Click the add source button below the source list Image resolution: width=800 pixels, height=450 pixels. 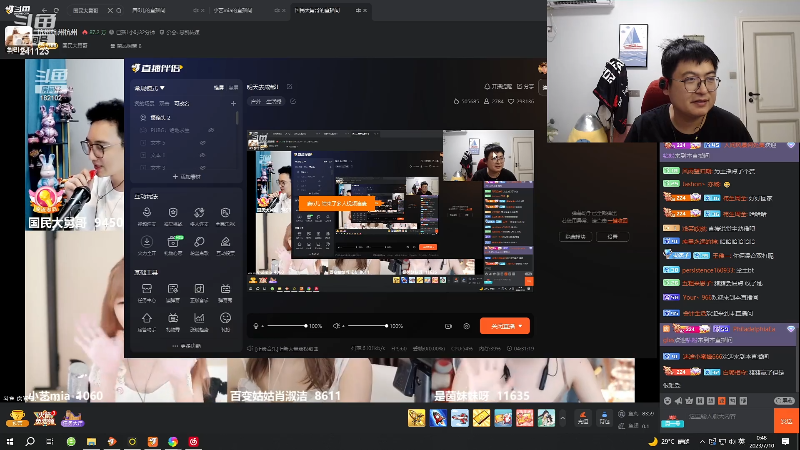187,177
